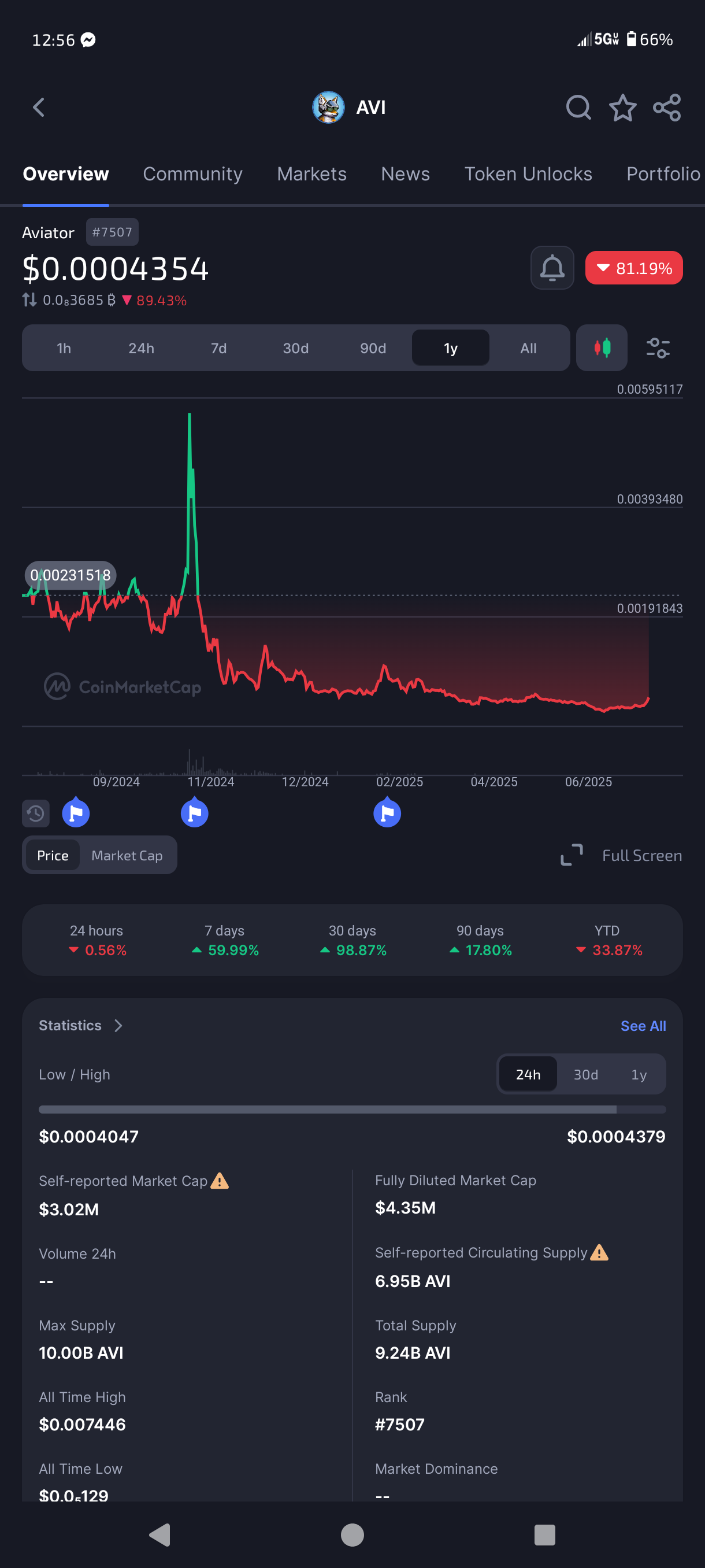Tap the 24h Low/High progress bar

point(352,1110)
